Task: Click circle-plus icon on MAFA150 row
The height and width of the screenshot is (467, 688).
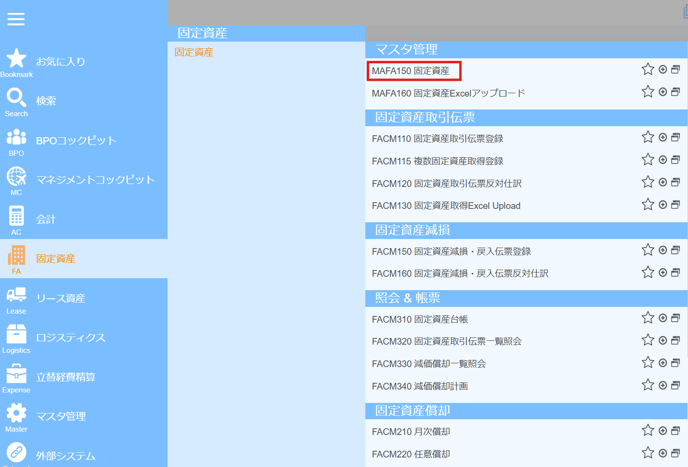Action: (x=663, y=69)
